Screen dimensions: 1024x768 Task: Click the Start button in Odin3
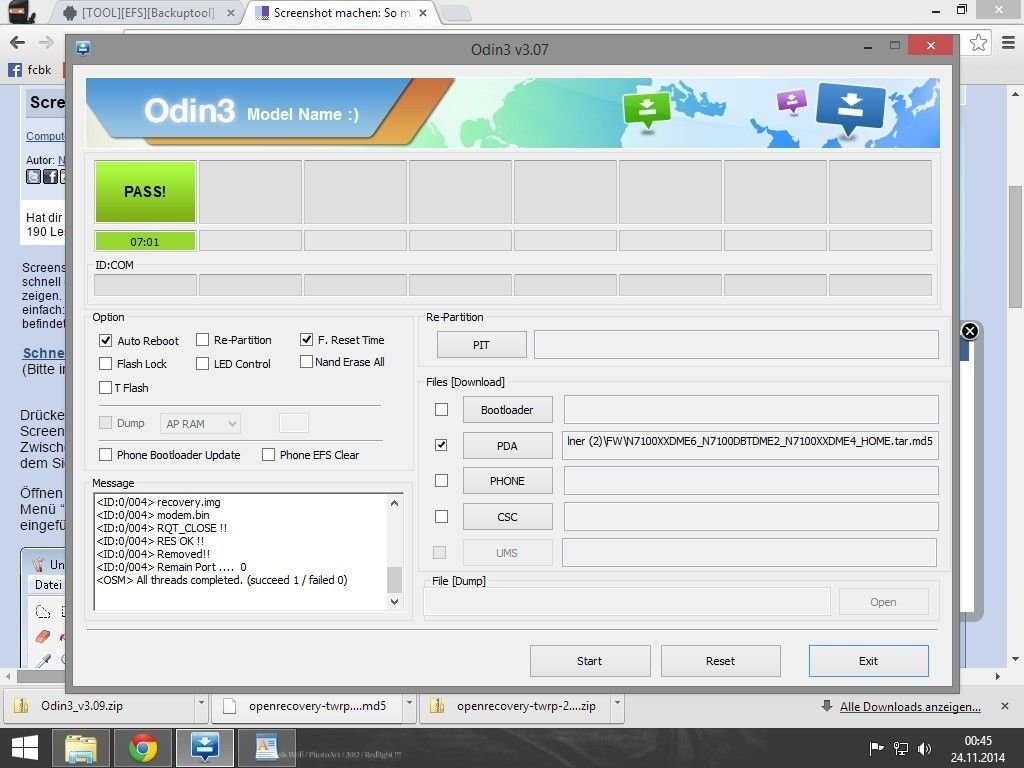tap(590, 661)
